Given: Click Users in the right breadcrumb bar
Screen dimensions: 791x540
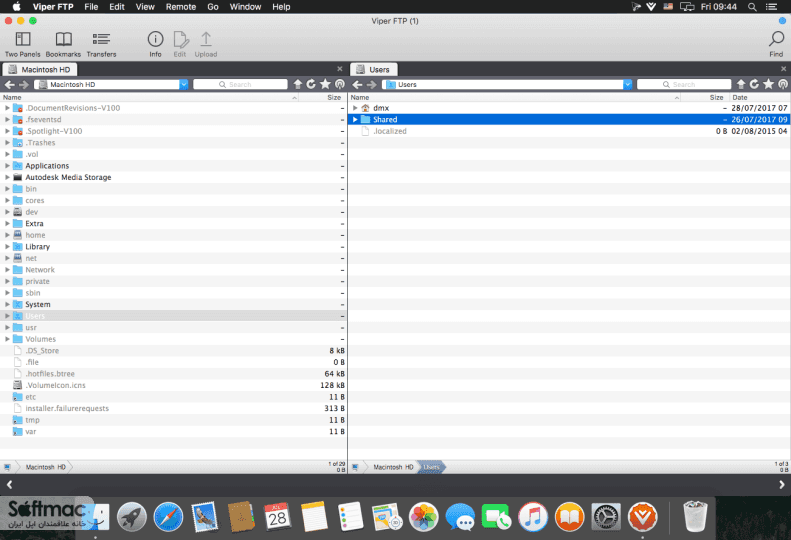Looking at the screenshot, I should pos(431,467).
